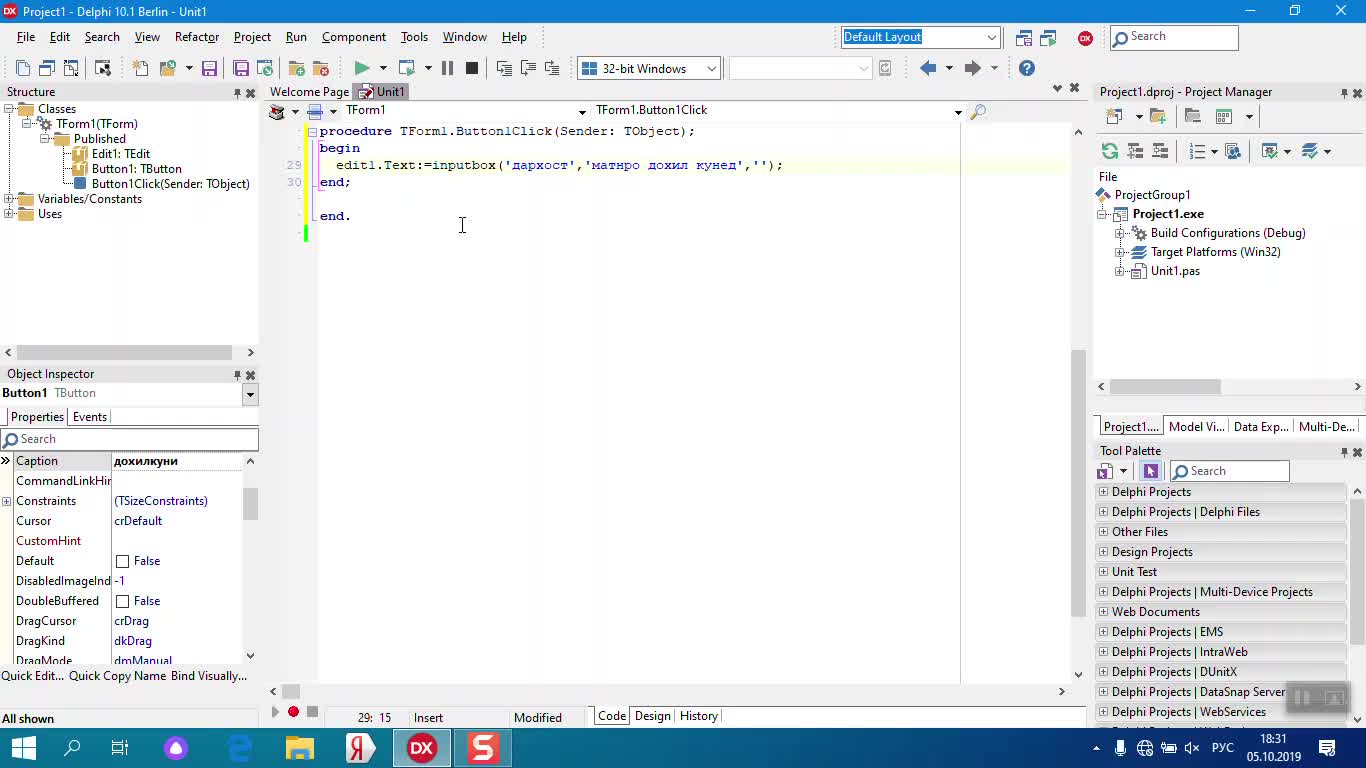
Task: Pin the Object Inspector panel
Action: tap(237, 375)
